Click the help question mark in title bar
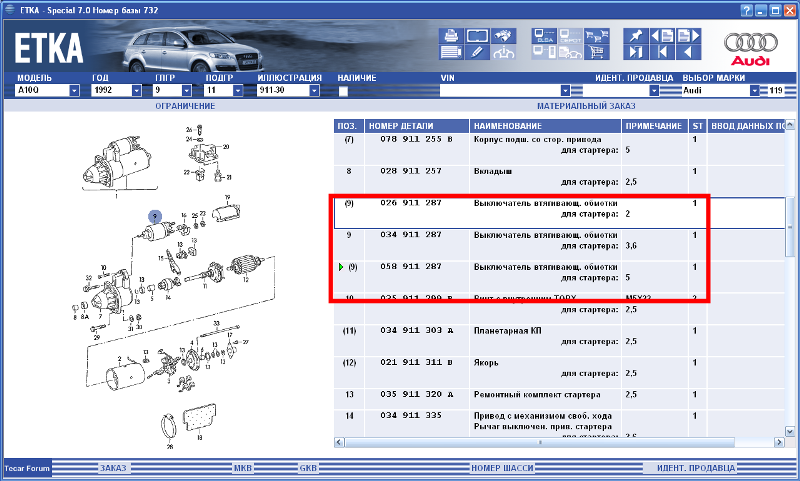Viewport: 800px width, 481px height. [746, 10]
